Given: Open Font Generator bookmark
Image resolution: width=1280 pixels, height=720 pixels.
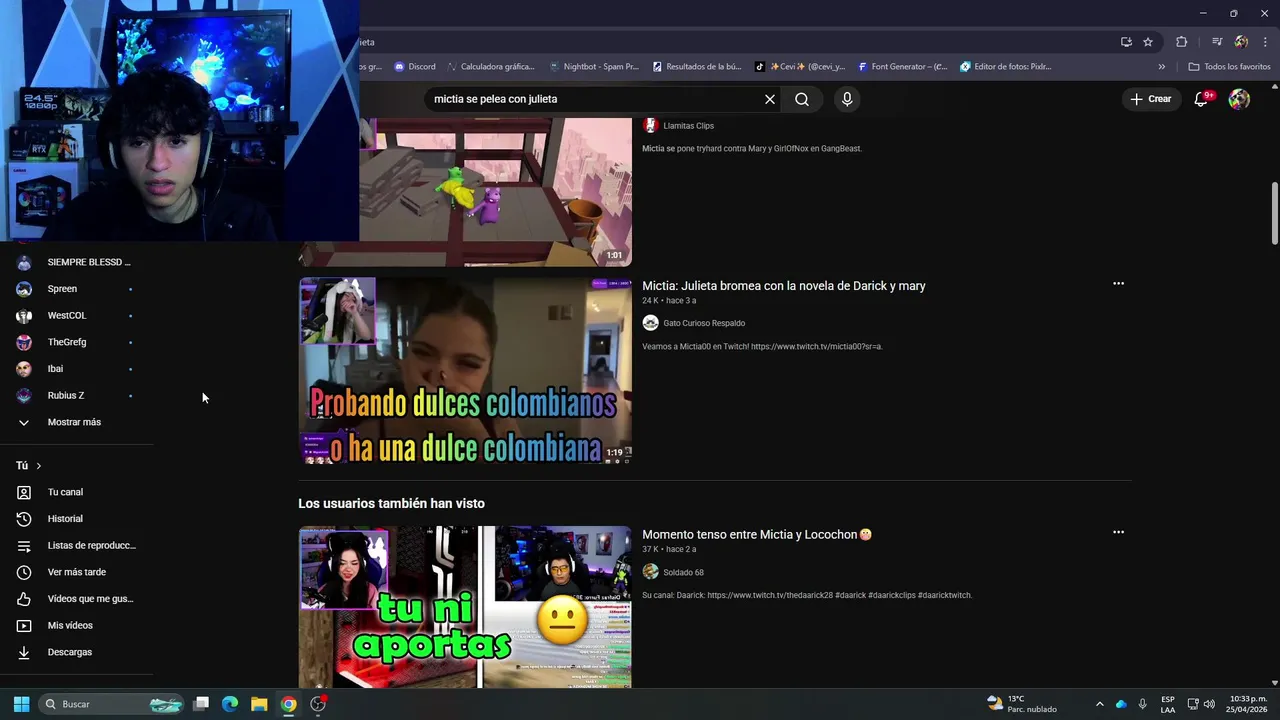Looking at the screenshot, I should (x=902, y=67).
